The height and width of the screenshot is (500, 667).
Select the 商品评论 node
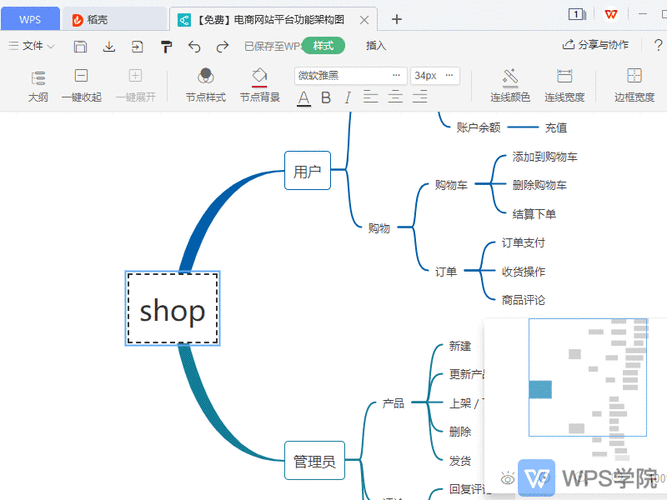click(523, 300)
